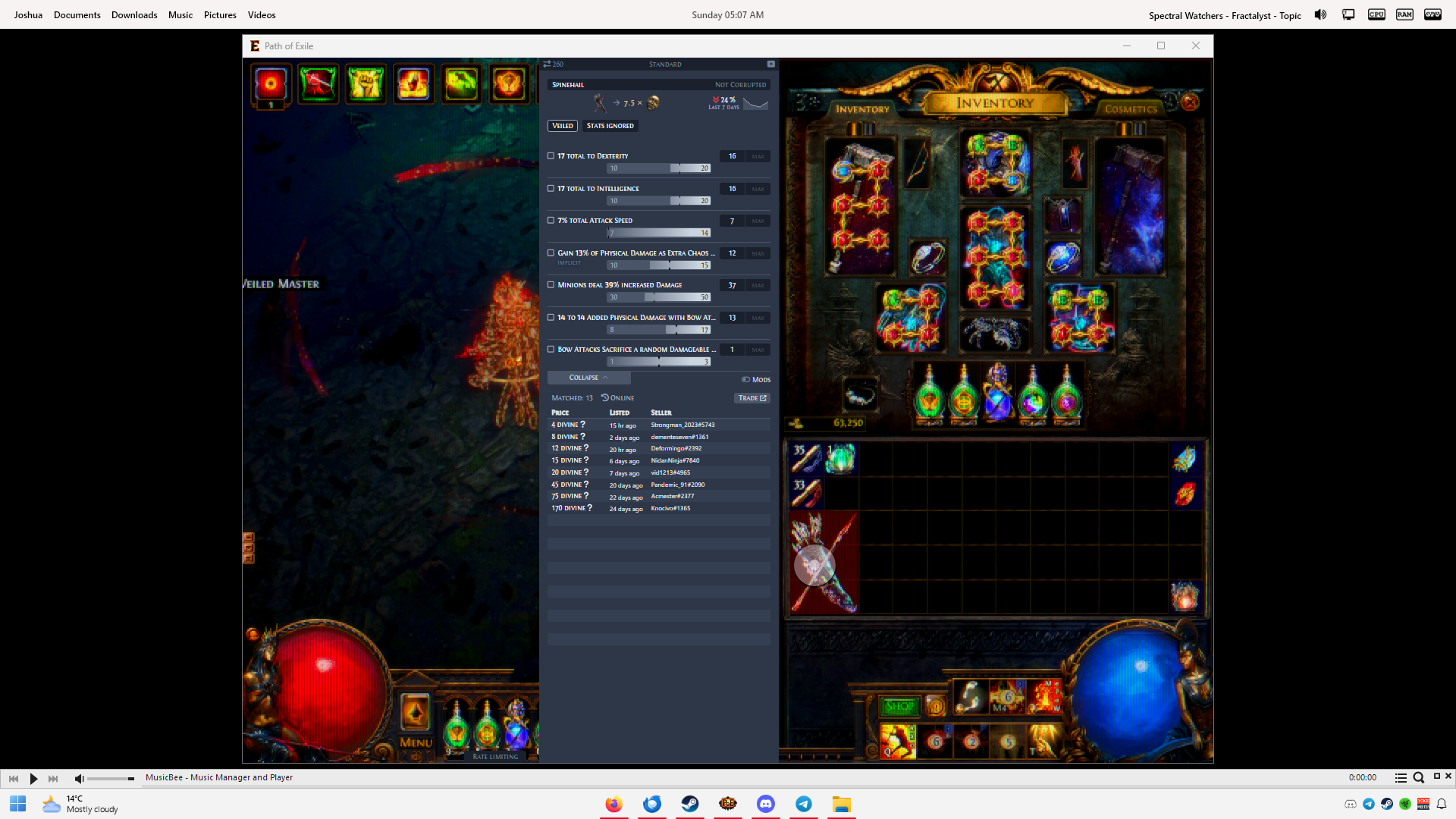Open the Downloads menu in top bar
1456x819 pixels.
[x=134, y=15]
